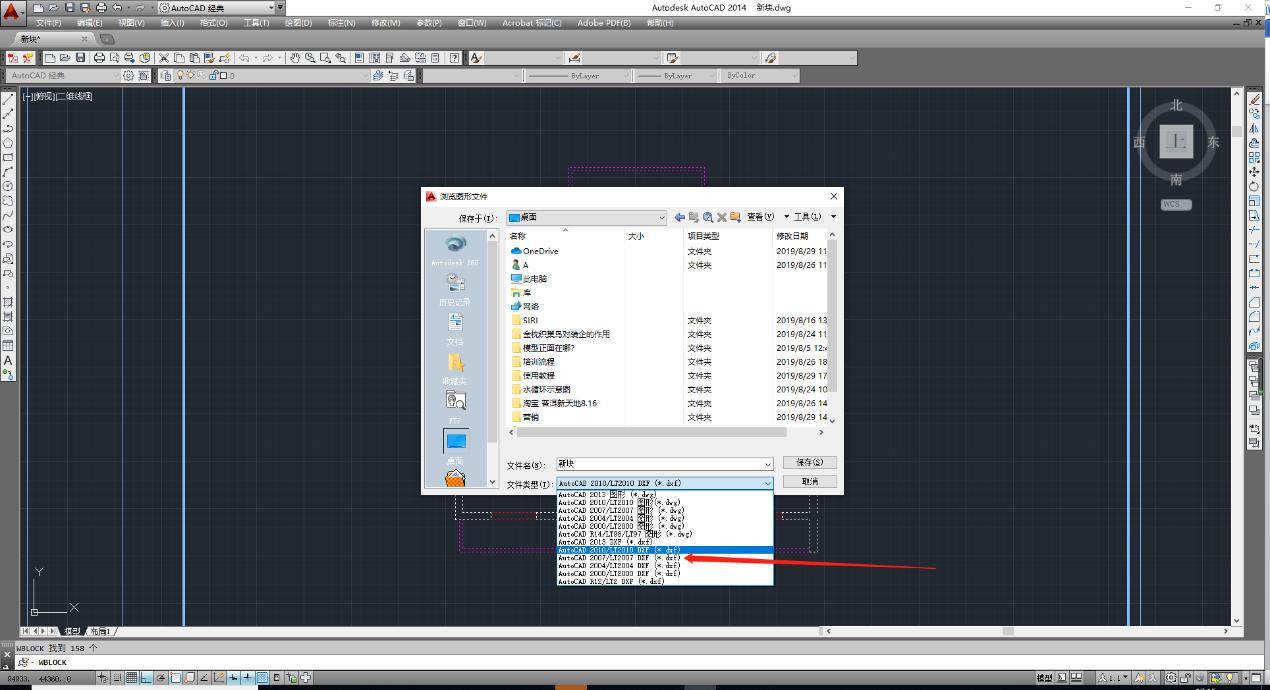Open the 编辑(E) menu

click(89, 22)
